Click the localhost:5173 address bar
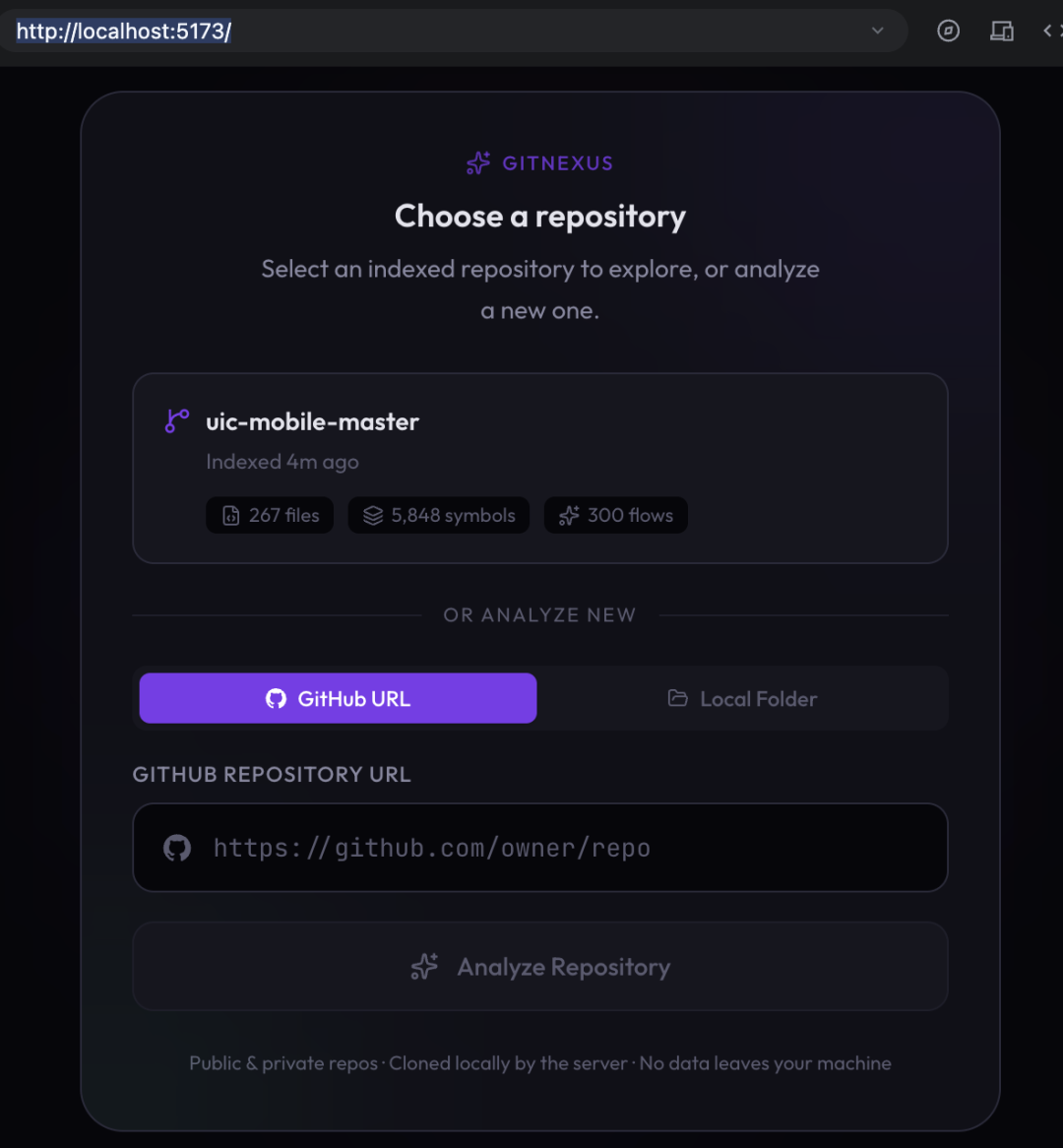Screen dimensions: 1063x1148 coord(439,31)
